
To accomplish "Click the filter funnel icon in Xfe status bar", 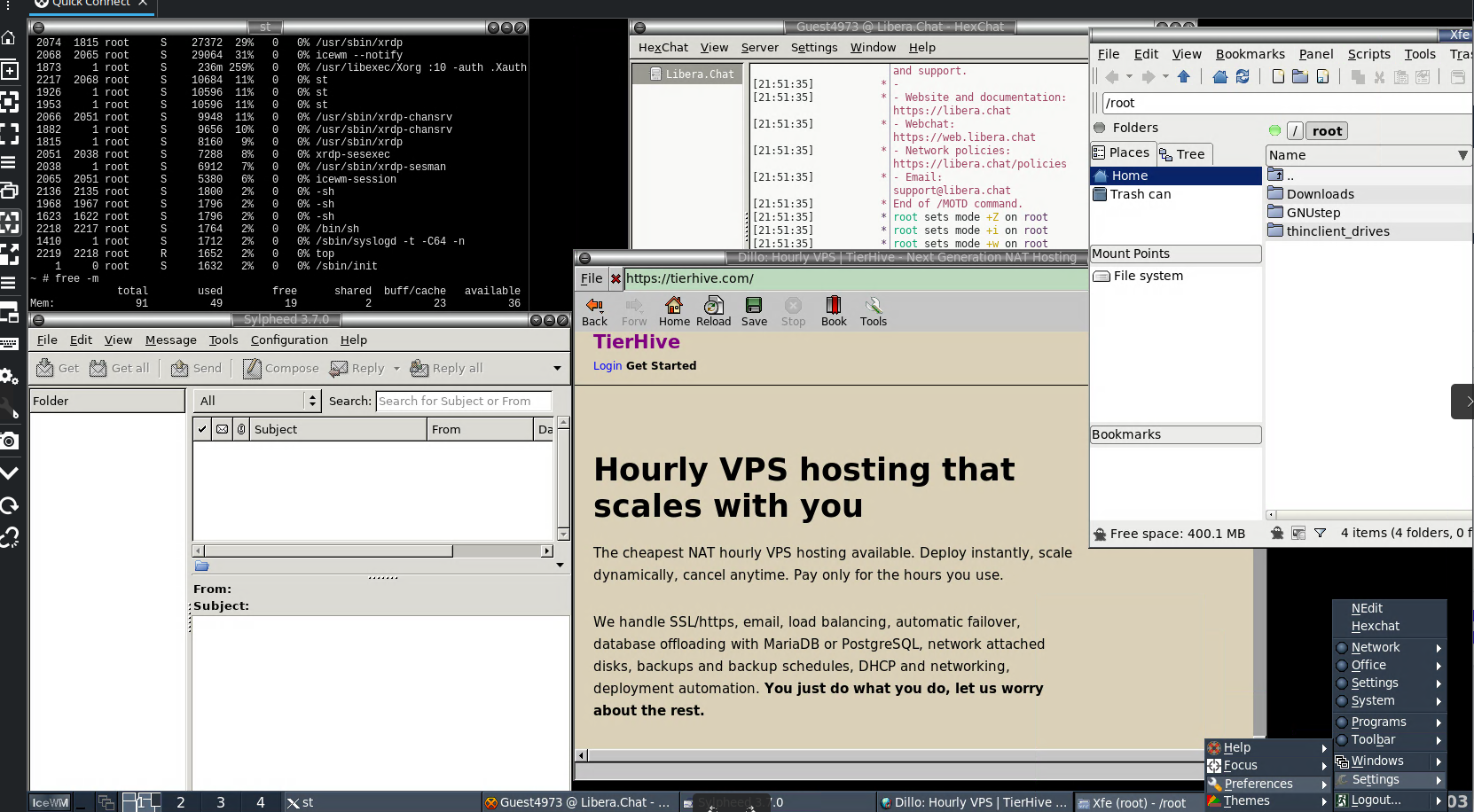I will click(x=1320, y=533).
